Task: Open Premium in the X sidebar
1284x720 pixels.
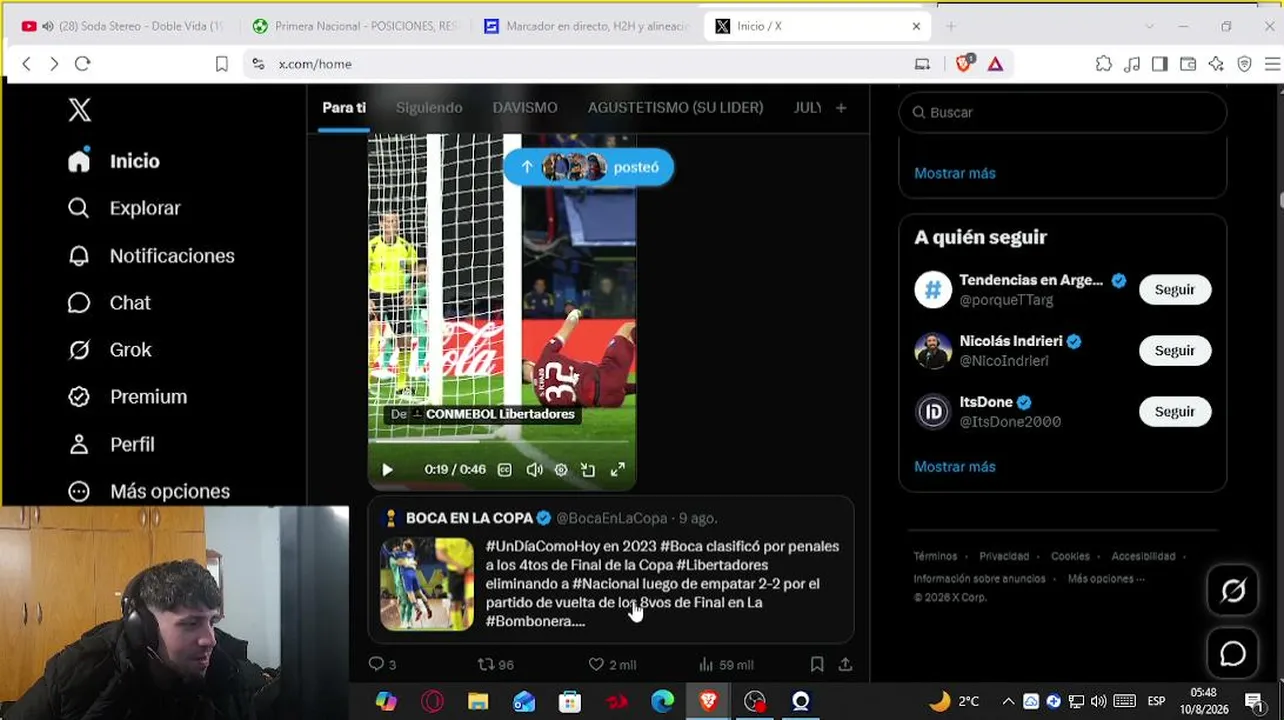Action: tap(127, 397)
